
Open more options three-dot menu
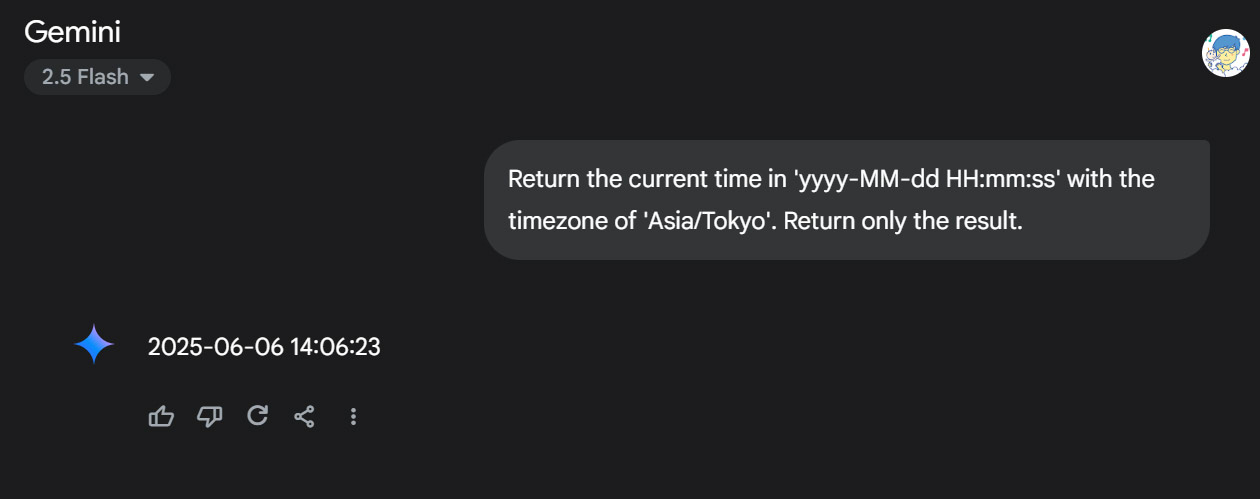tap(353, 416)
